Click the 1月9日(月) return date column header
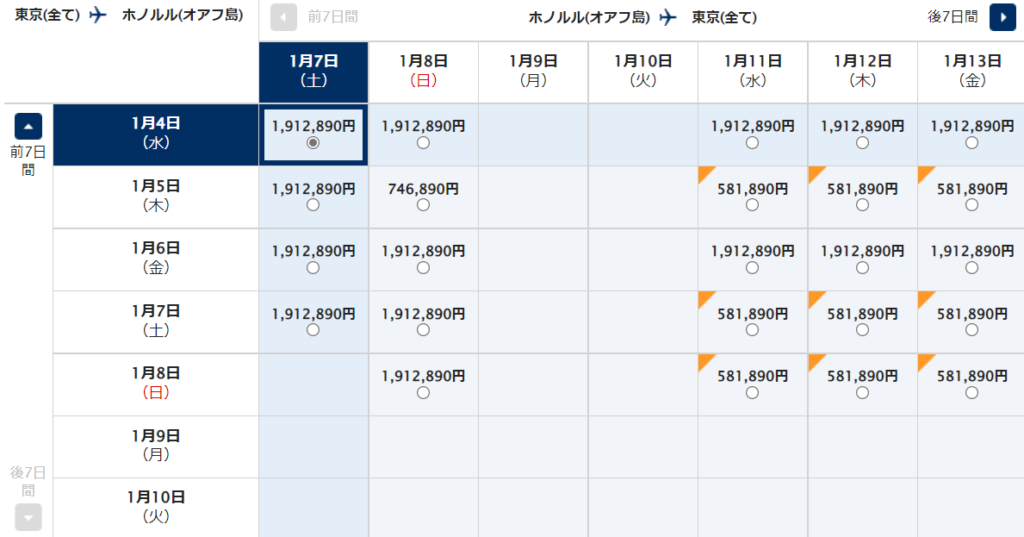The height and width of the screenshot is (537, 1024). 533,72
